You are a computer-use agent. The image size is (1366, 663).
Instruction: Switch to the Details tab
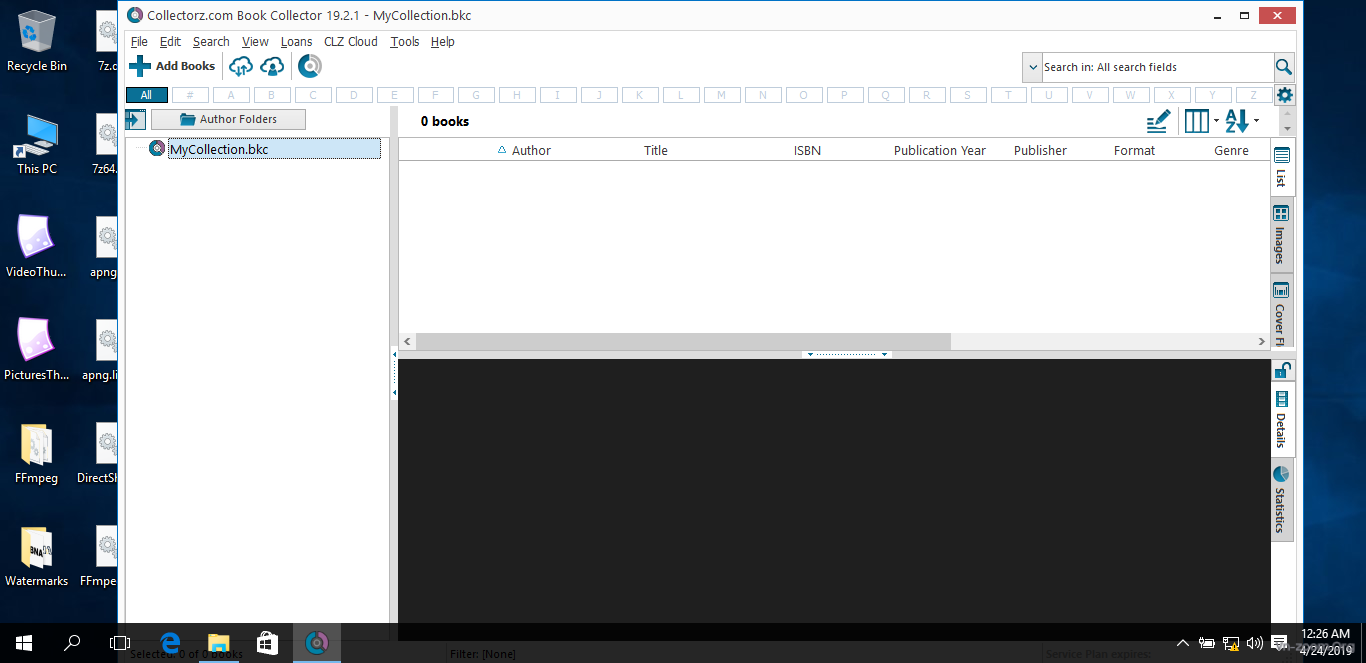[1281, 419]
